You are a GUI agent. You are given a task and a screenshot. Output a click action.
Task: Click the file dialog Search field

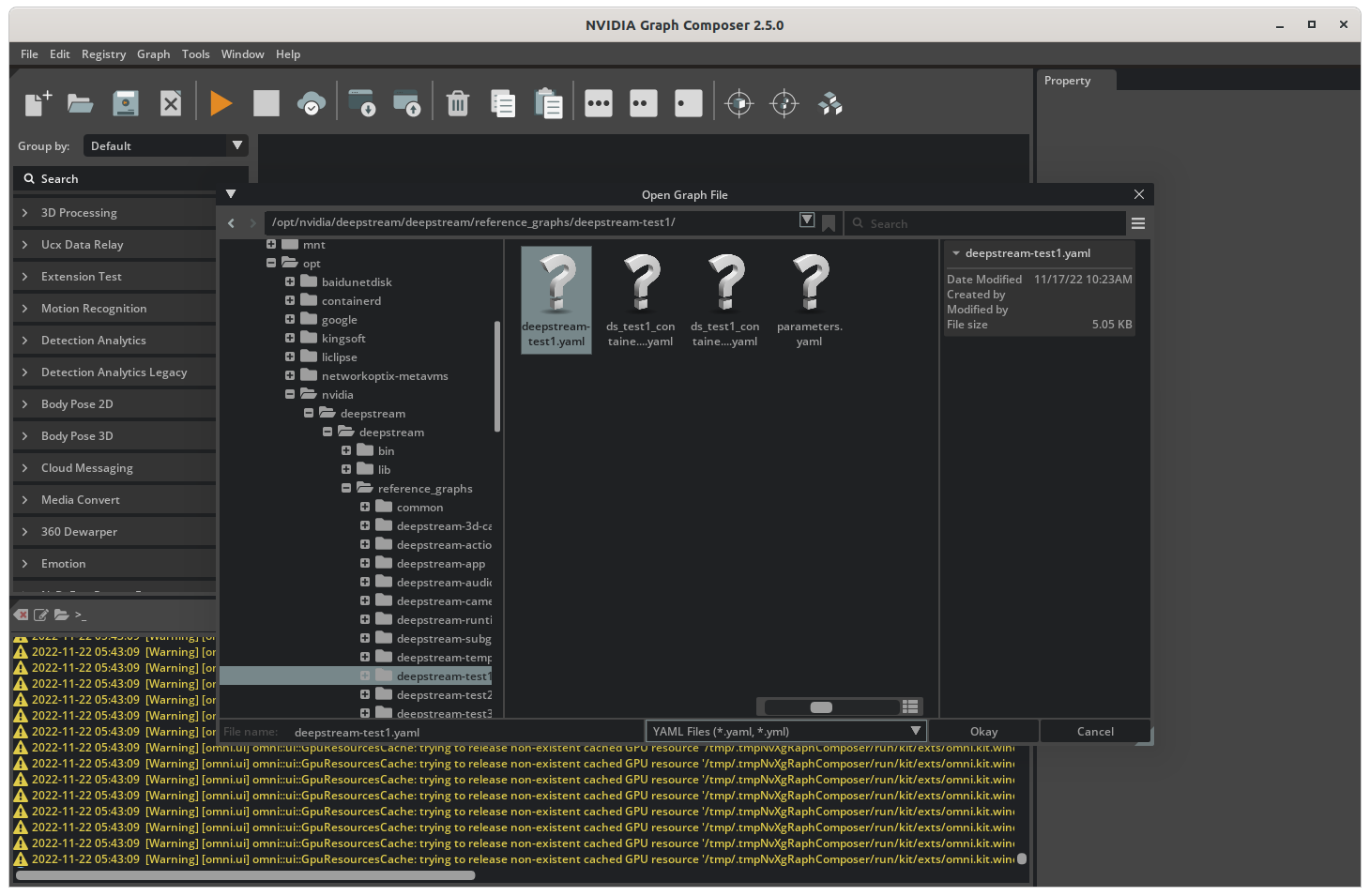pyautogui.click(x=985, y=223)
